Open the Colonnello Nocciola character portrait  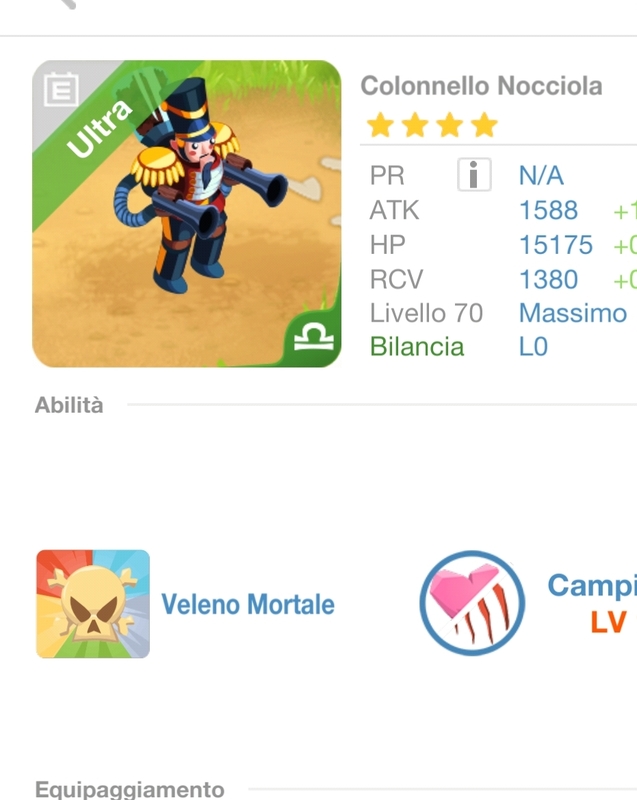pos(187,213)
